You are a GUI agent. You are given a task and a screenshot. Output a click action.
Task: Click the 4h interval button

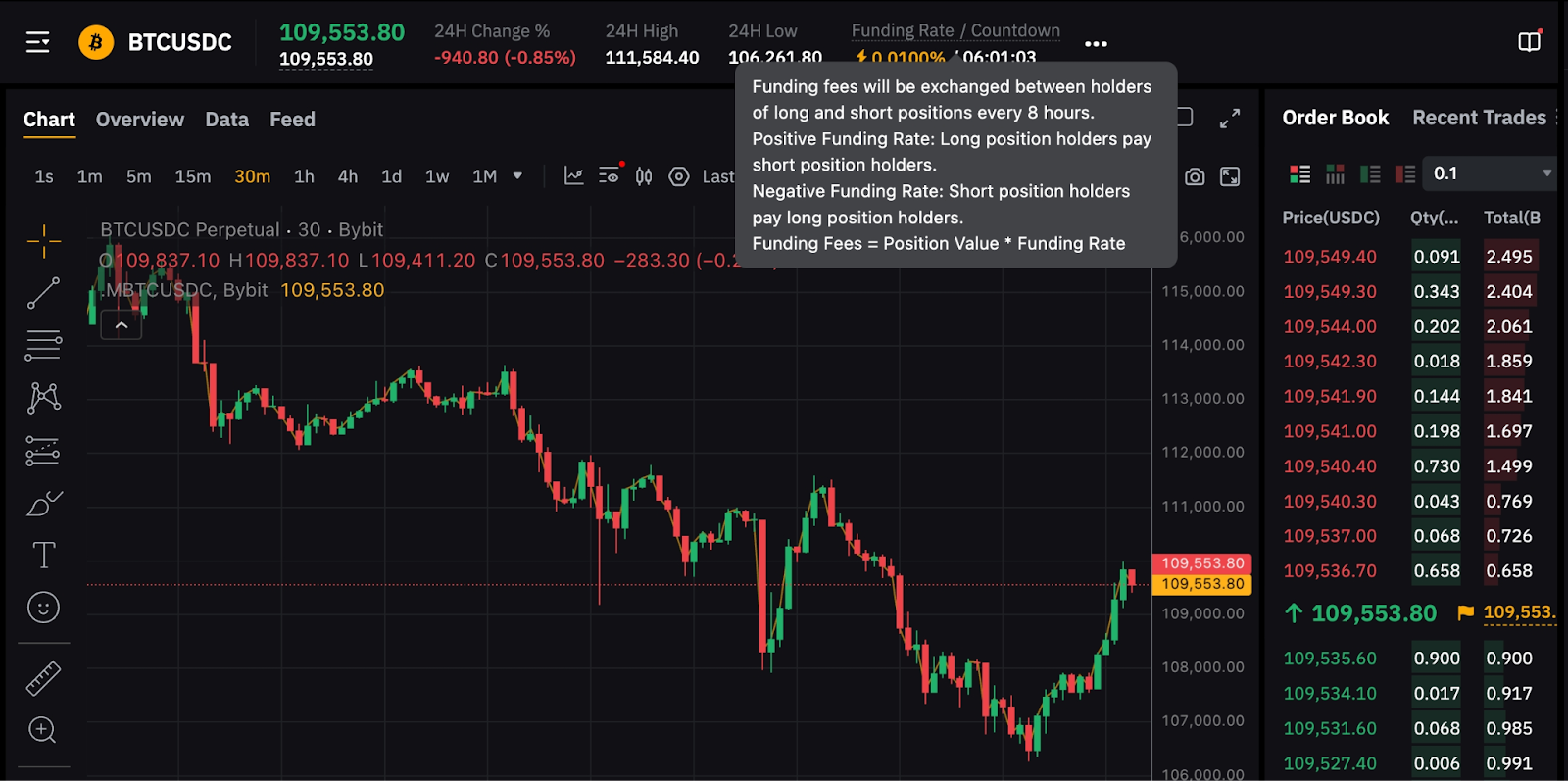(348, 176)
